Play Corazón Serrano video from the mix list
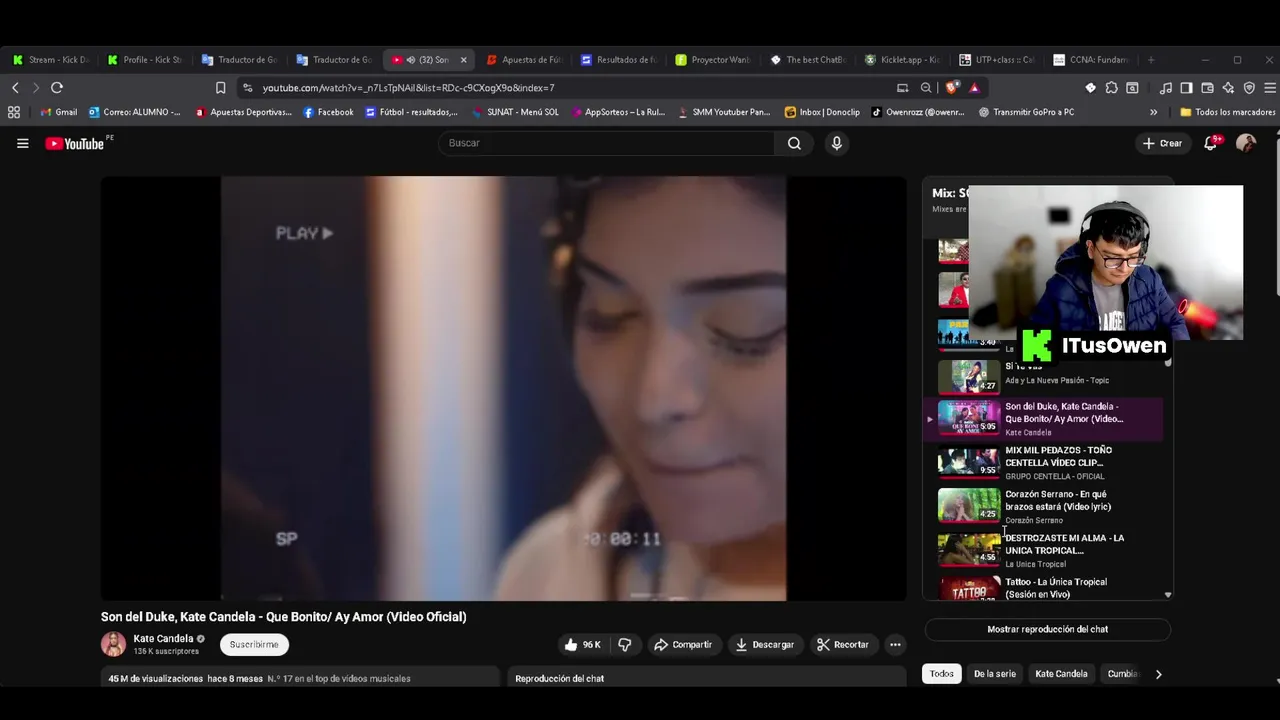 point(1045,506)
